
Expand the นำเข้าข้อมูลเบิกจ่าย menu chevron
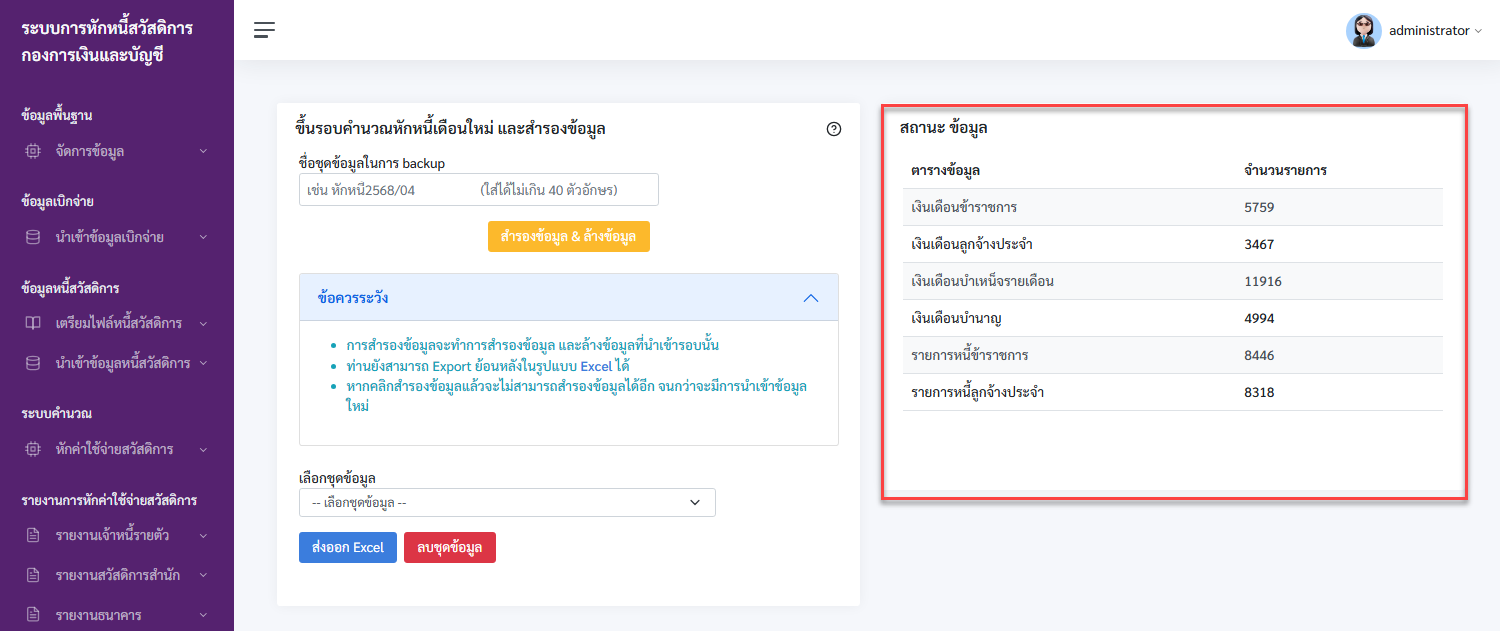(203, 237)
